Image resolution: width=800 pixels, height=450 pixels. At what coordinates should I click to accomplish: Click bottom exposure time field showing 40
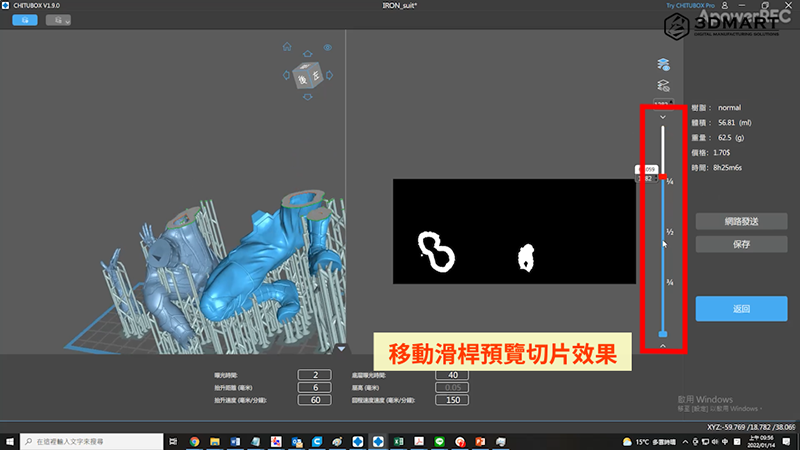[451, 374]
